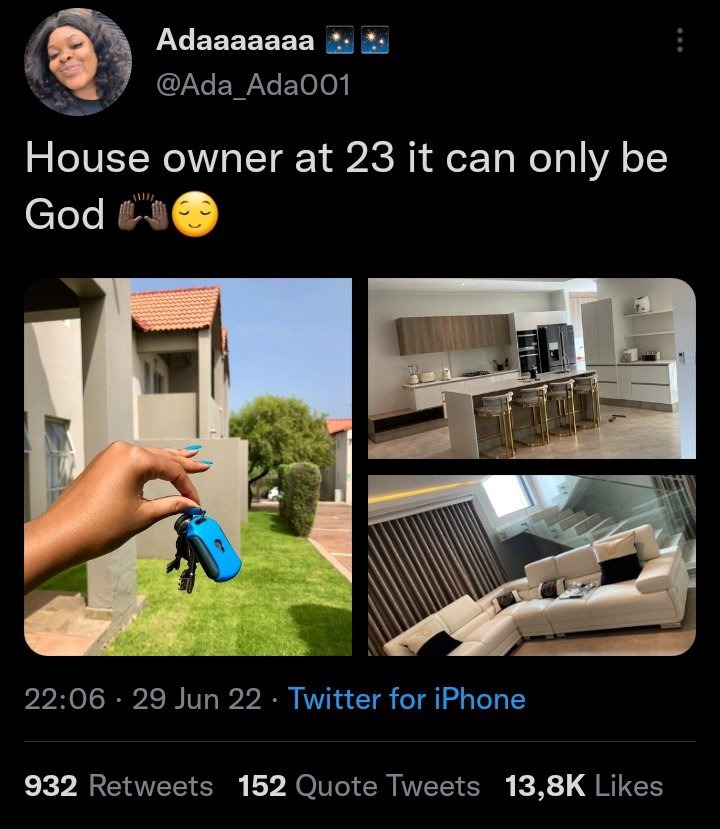View the 13,8K Likes list
The height and width of the screenshot is (829, 720).
(584, 786)
